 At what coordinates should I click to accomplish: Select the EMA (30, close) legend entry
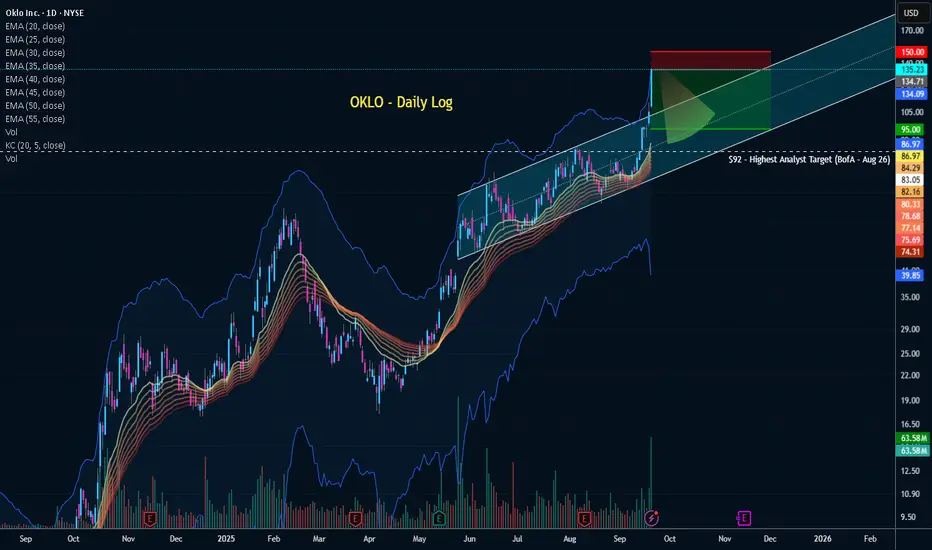point(35,53)
